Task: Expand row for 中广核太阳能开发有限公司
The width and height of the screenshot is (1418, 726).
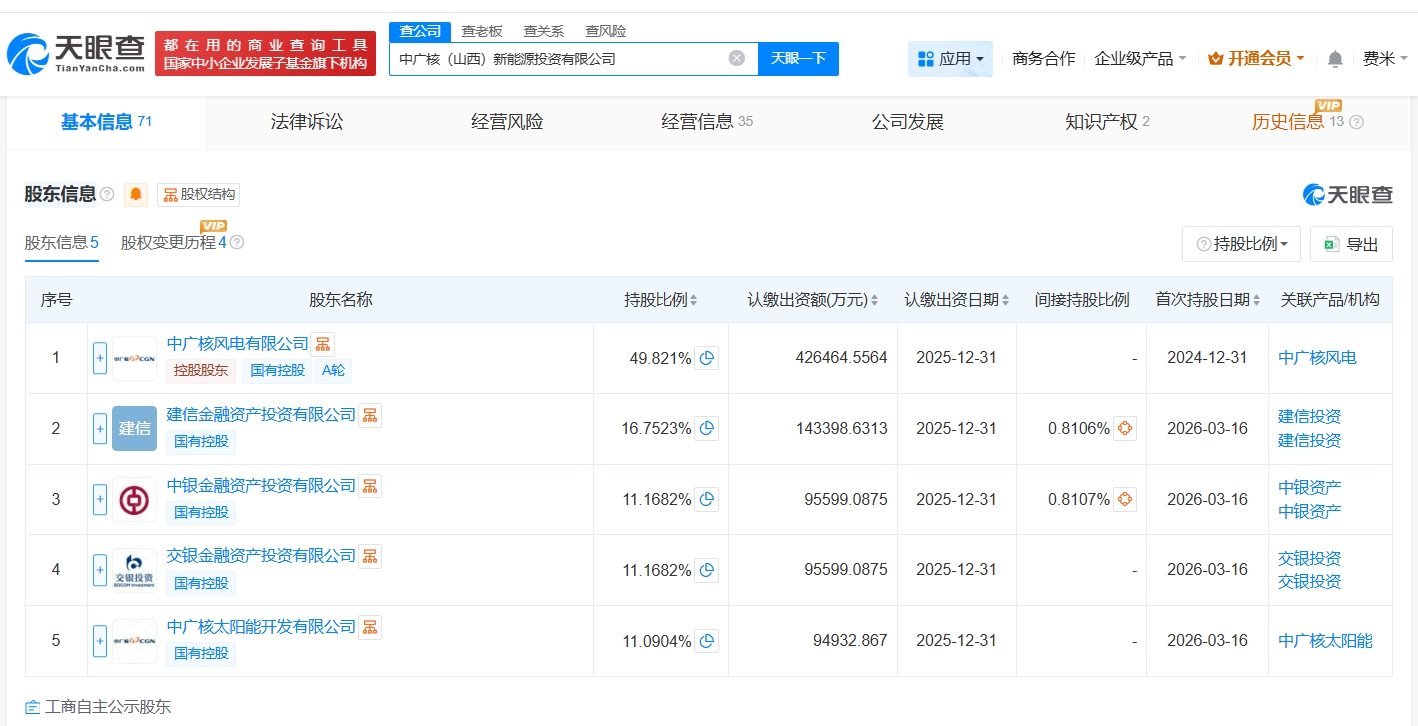Action: (100, 640)
